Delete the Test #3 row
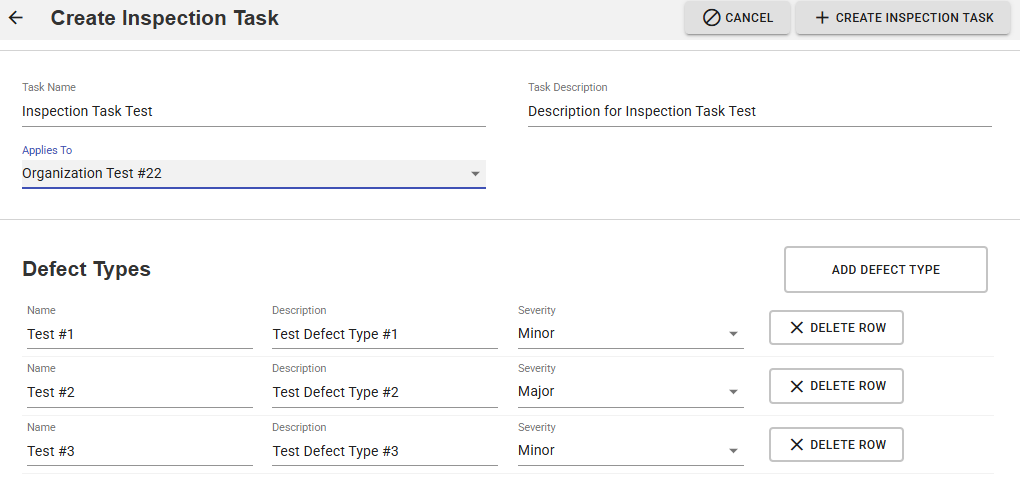 point(837,445)
